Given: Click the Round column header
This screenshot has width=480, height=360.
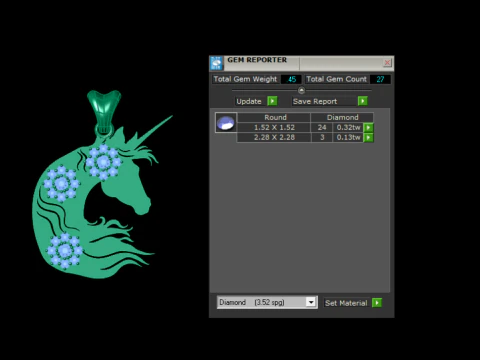Looking at the screenshot, I should (274, 117).
